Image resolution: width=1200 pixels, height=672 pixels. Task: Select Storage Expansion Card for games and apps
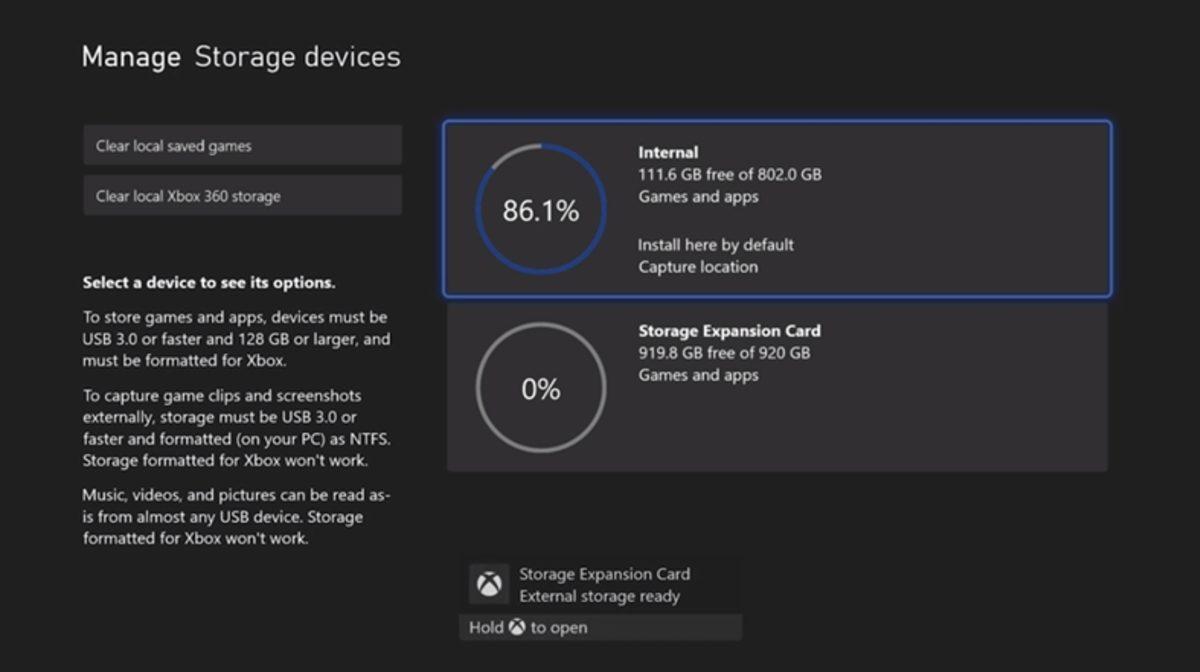point(778,387)
